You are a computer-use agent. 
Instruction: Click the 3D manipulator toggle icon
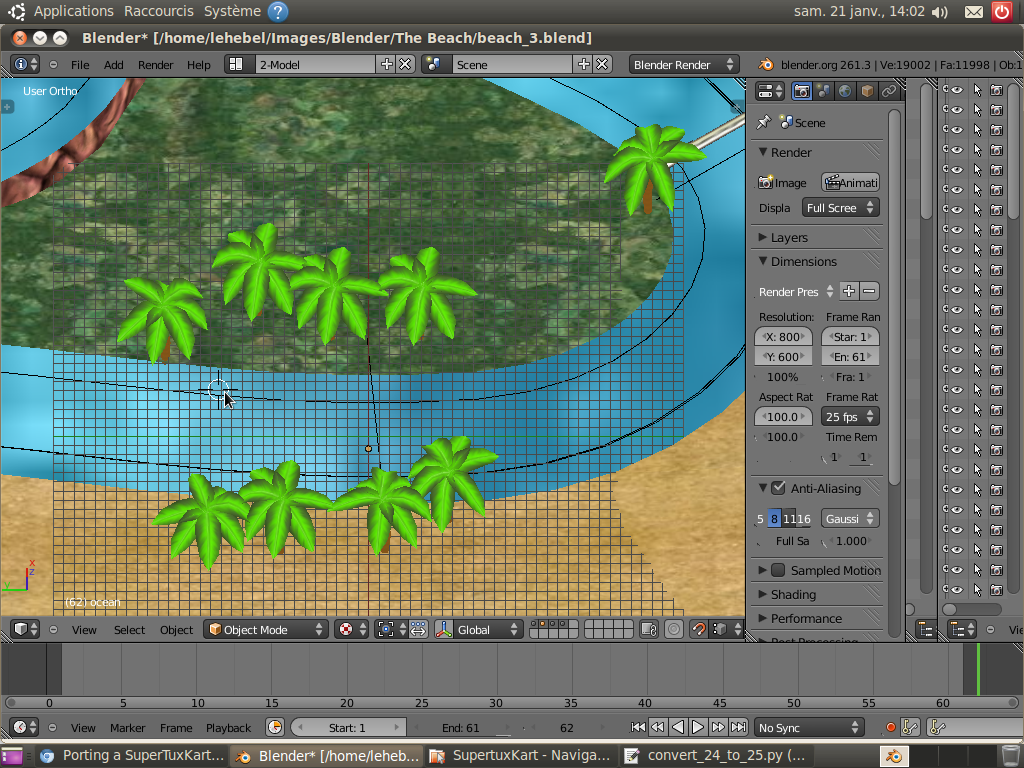(444, 629)
